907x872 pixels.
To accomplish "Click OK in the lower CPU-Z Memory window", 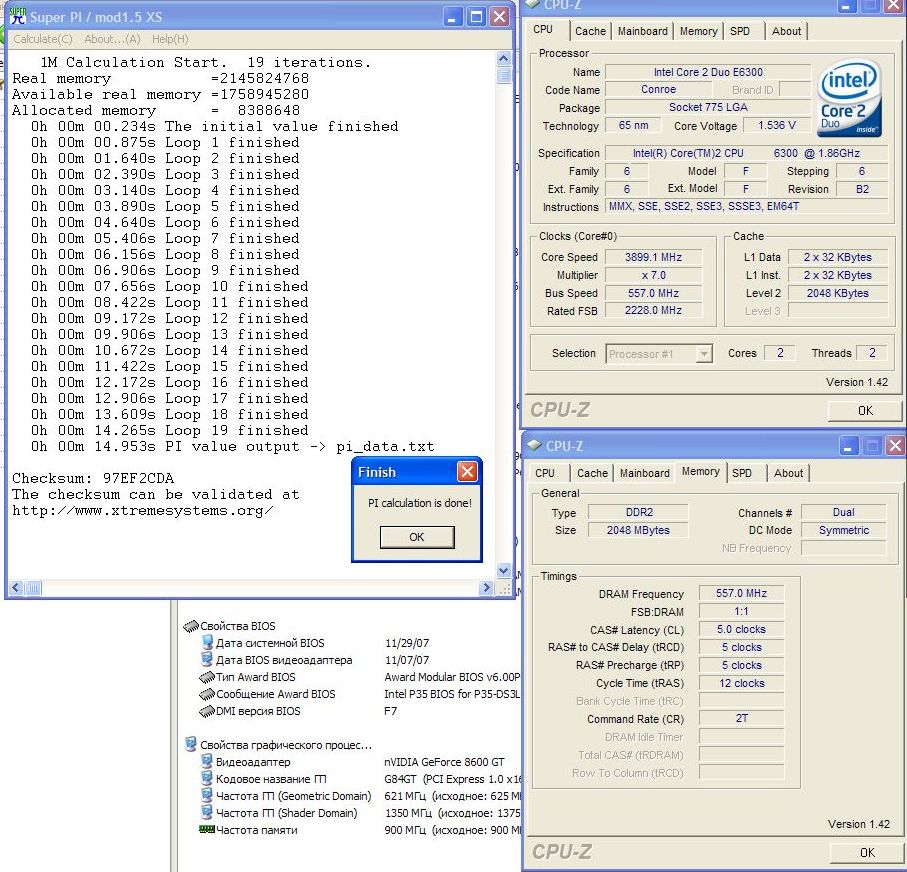I will 867,852.
